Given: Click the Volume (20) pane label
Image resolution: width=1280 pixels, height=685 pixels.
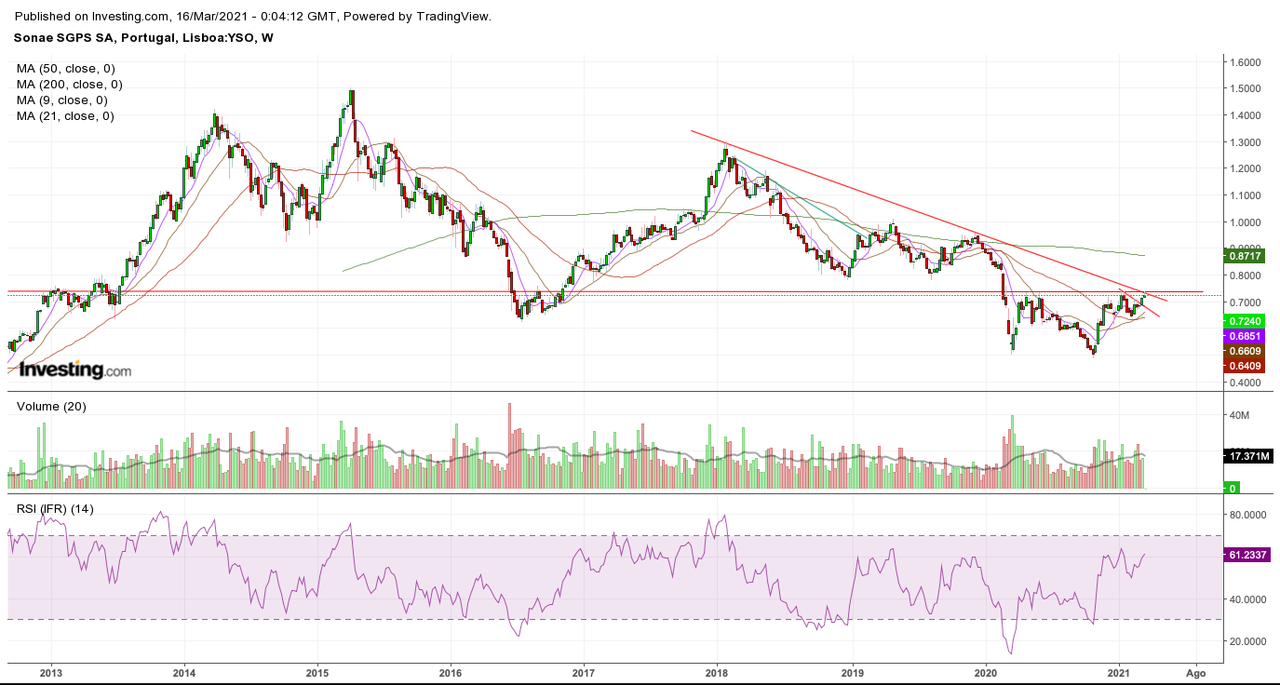Looking at the screenshot, I should (x=50, y=407).
